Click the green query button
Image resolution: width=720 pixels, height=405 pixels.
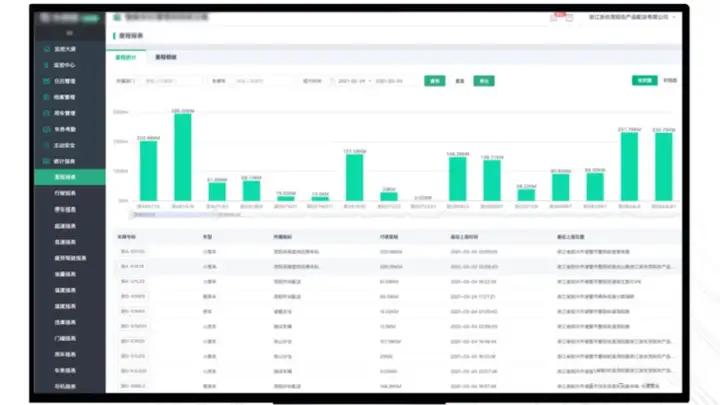click(434, 81)
